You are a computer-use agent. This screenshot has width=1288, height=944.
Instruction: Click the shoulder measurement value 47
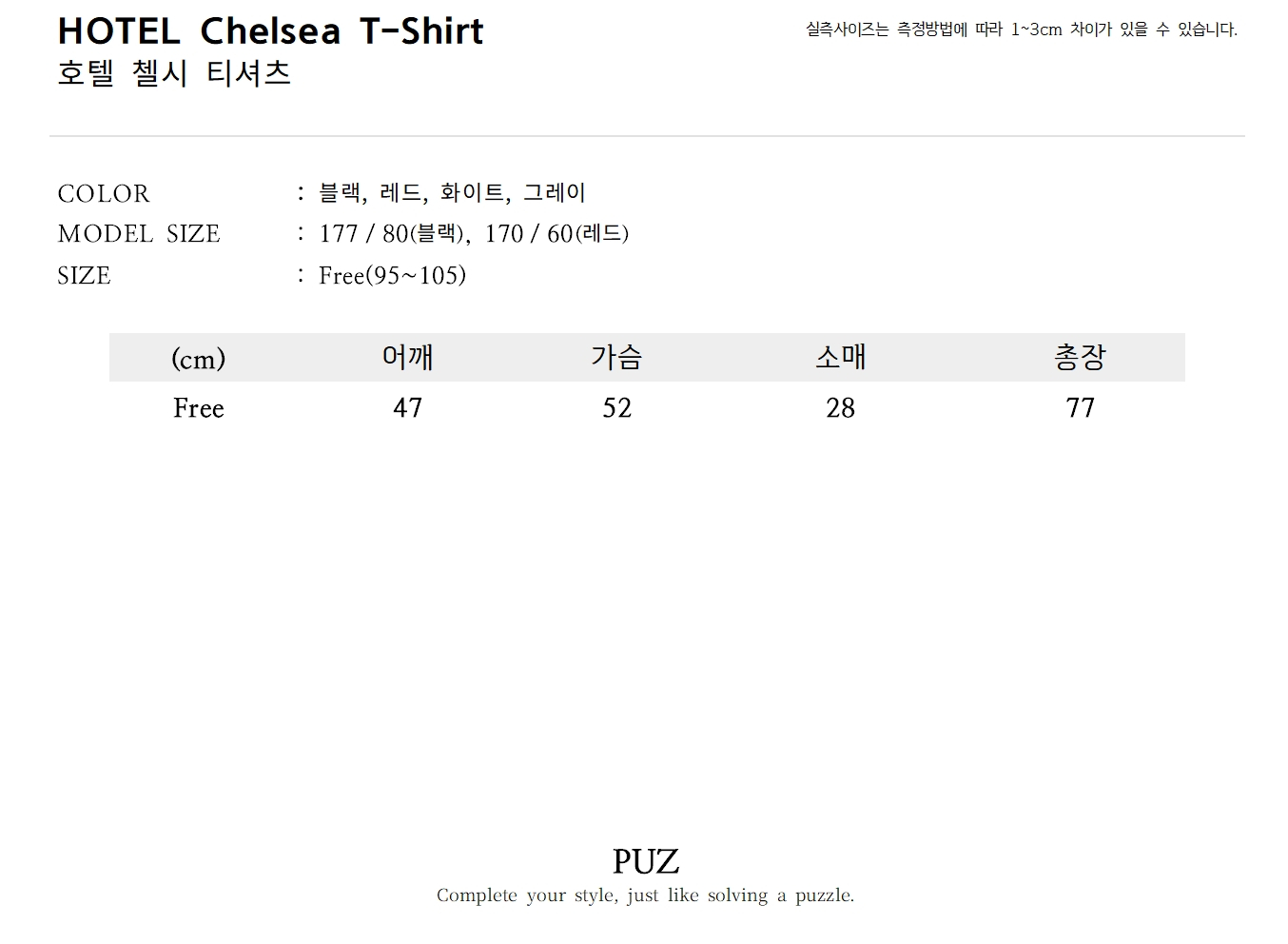[407, 408]
